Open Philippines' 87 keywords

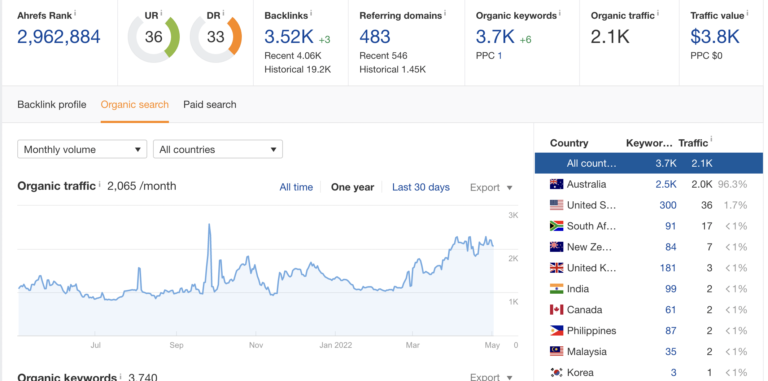pyautogui.click(x=671, y=331)
